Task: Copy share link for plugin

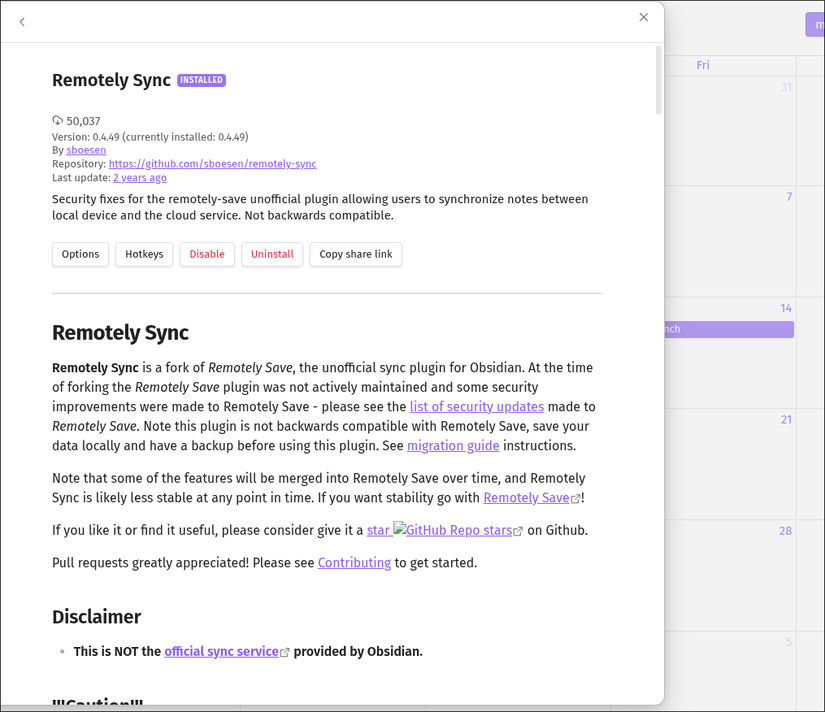Action: click(x=356, y=254)
